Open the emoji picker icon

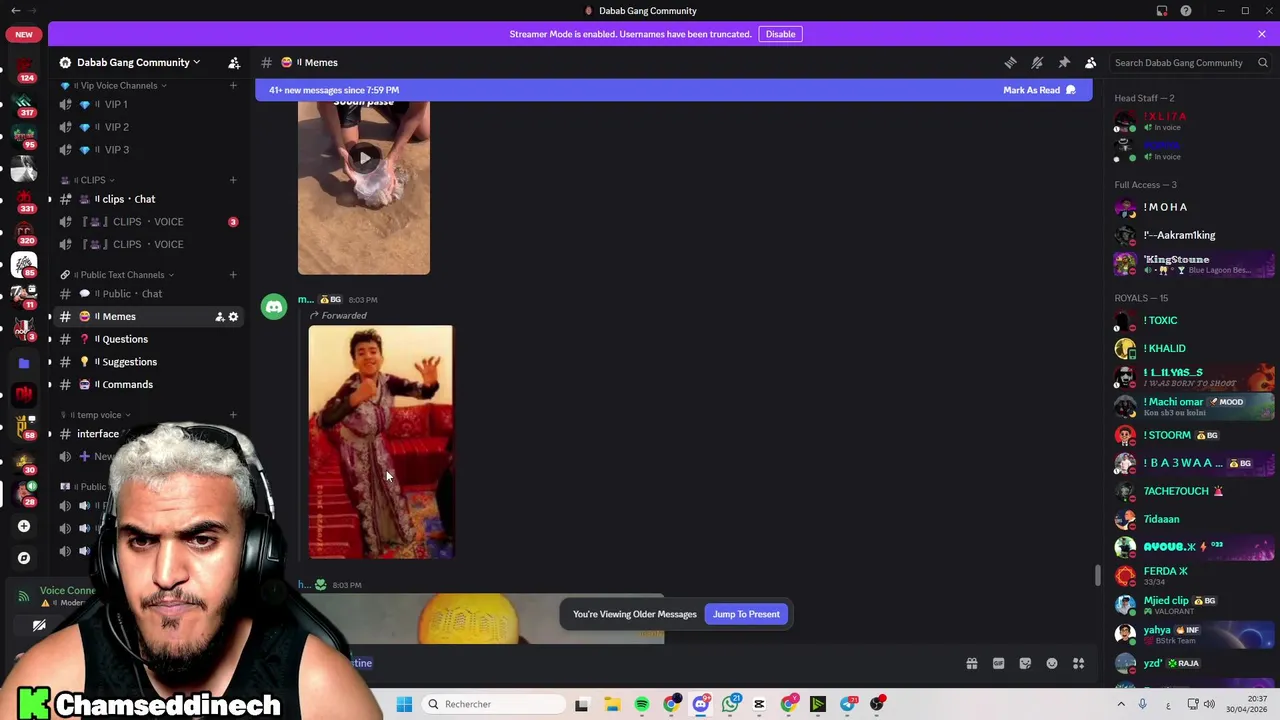1052,663
